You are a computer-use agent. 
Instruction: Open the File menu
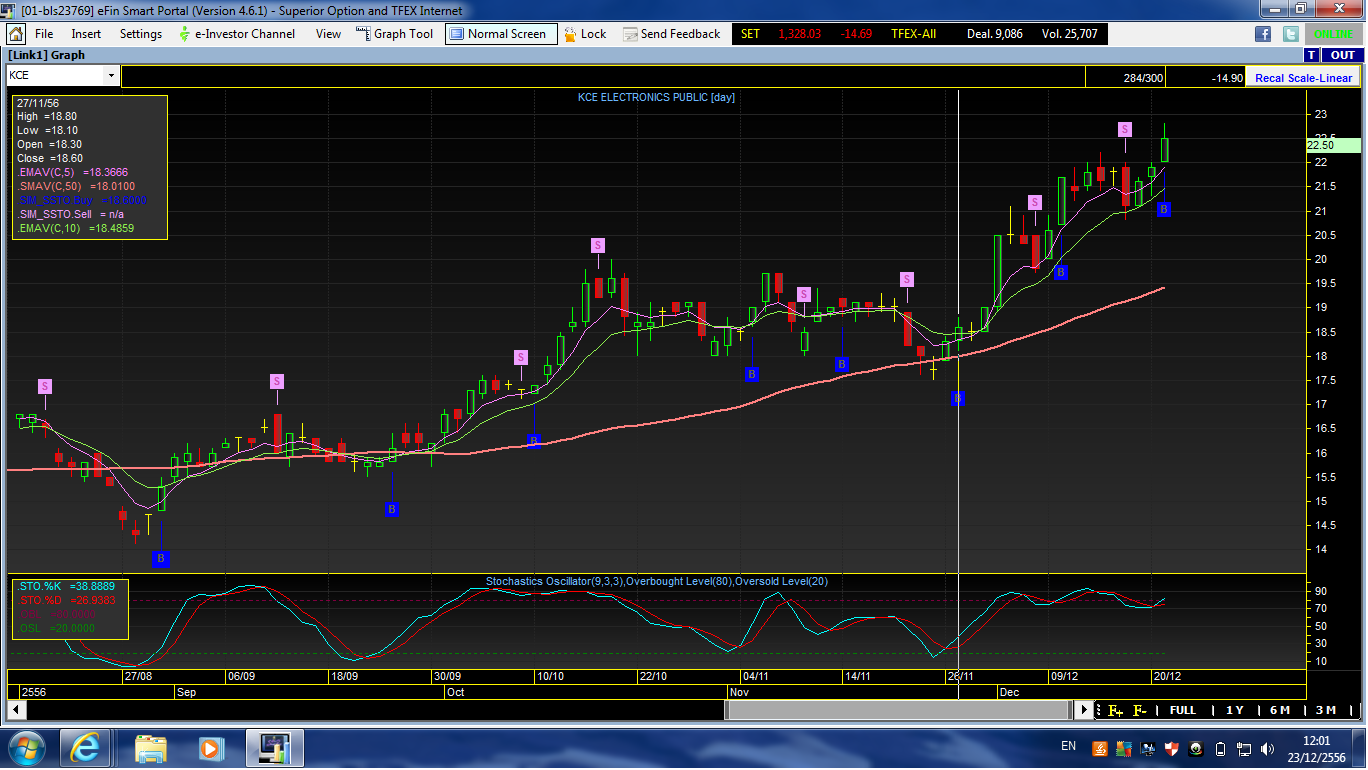point(44,34)
